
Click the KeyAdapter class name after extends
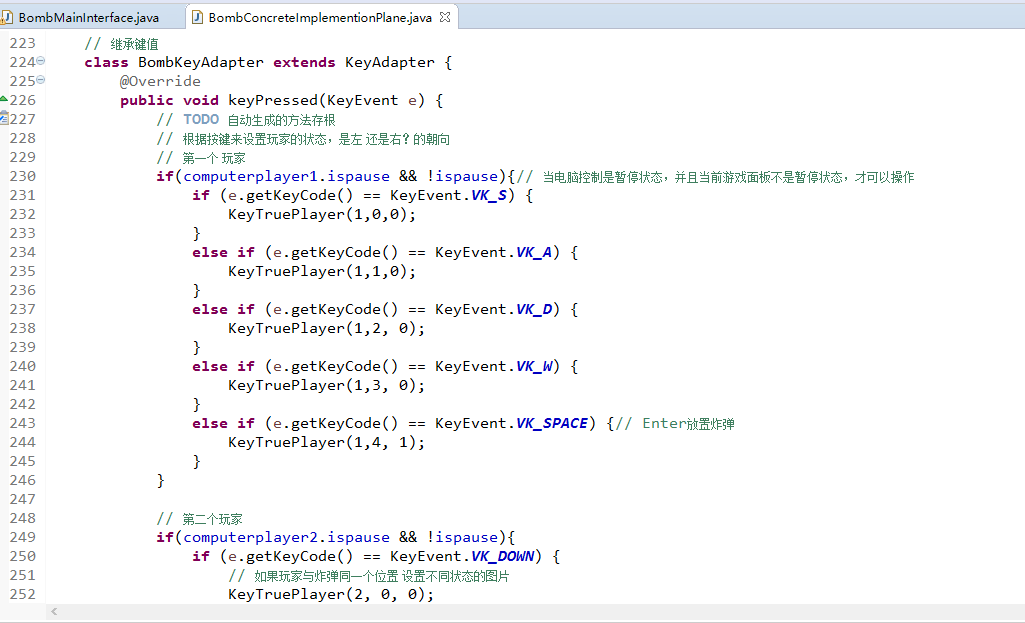(x=390, y=62)
